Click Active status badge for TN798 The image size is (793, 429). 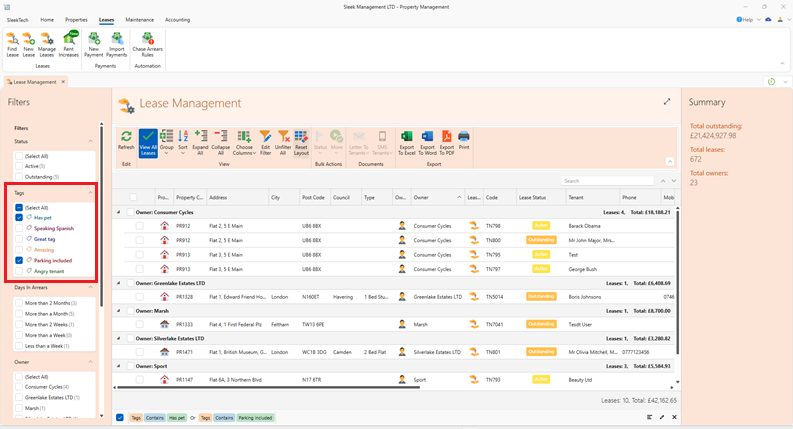point(541,226)
